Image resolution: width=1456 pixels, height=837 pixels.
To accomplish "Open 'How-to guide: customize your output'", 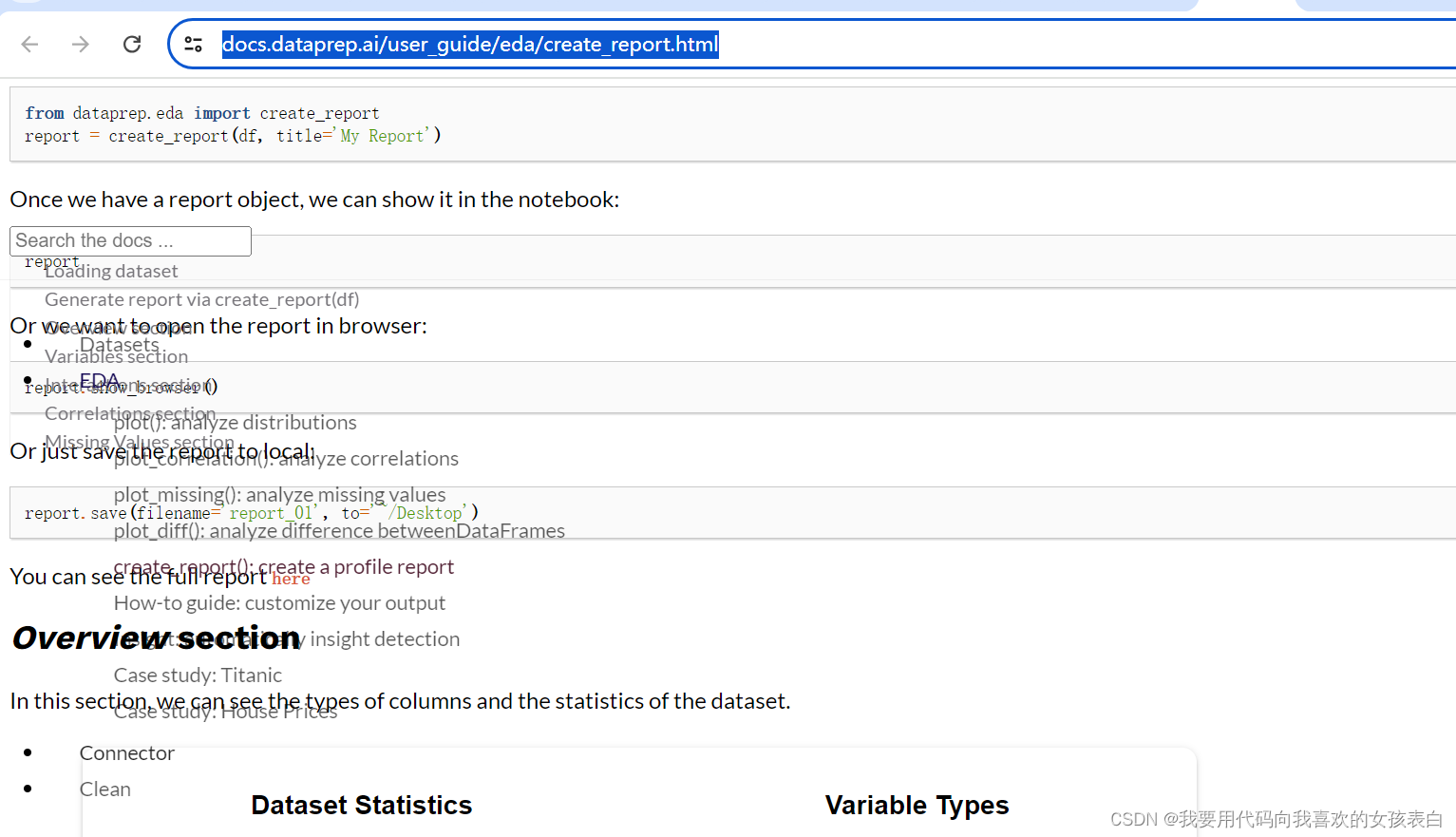I will pyautogui.click(x=279, y=602).
